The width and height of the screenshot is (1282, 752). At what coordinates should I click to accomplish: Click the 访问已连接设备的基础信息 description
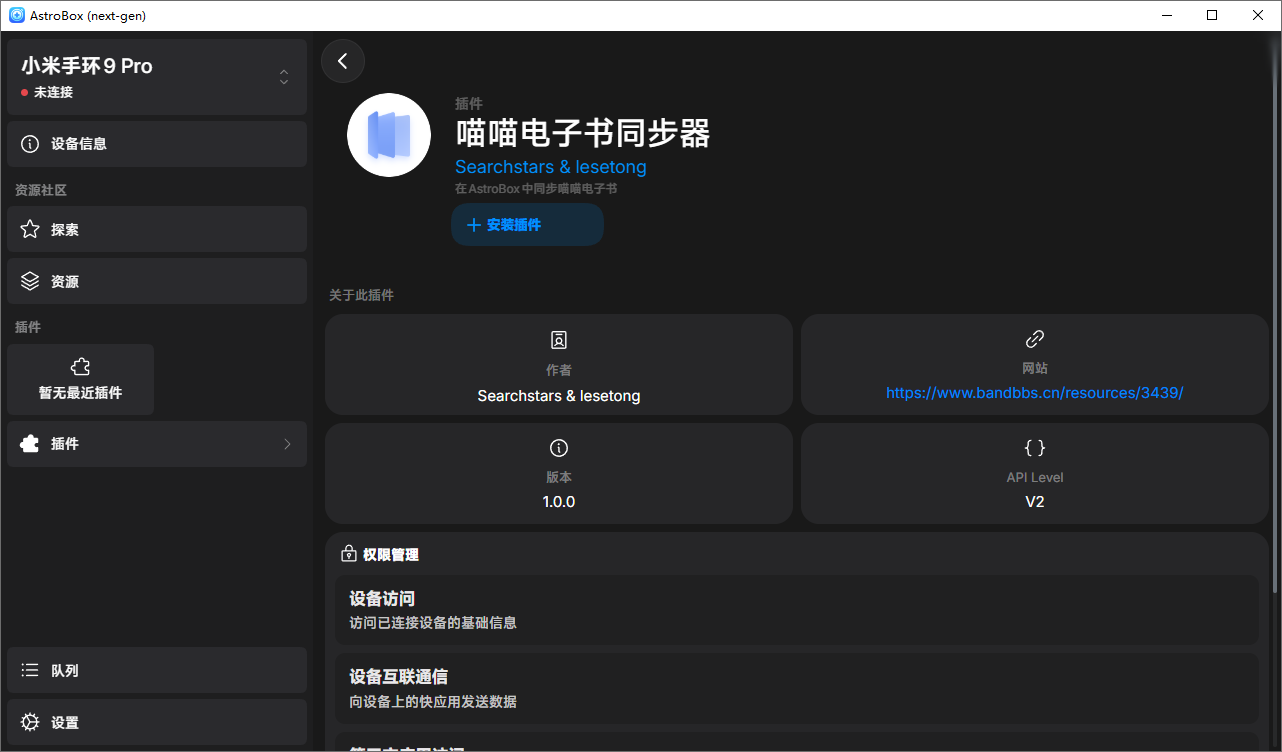pyautogui.click(x=433, y=623)
